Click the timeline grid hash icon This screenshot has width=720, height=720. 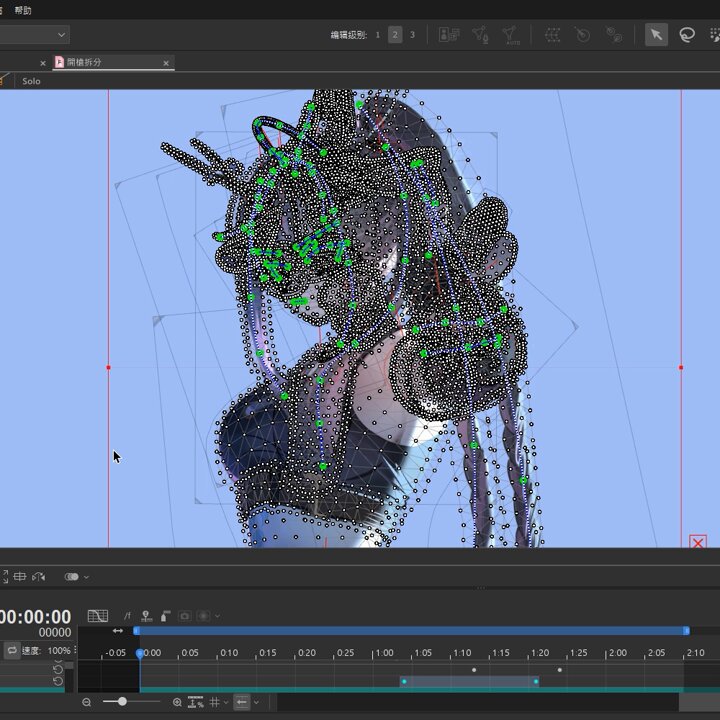point(214,702)
